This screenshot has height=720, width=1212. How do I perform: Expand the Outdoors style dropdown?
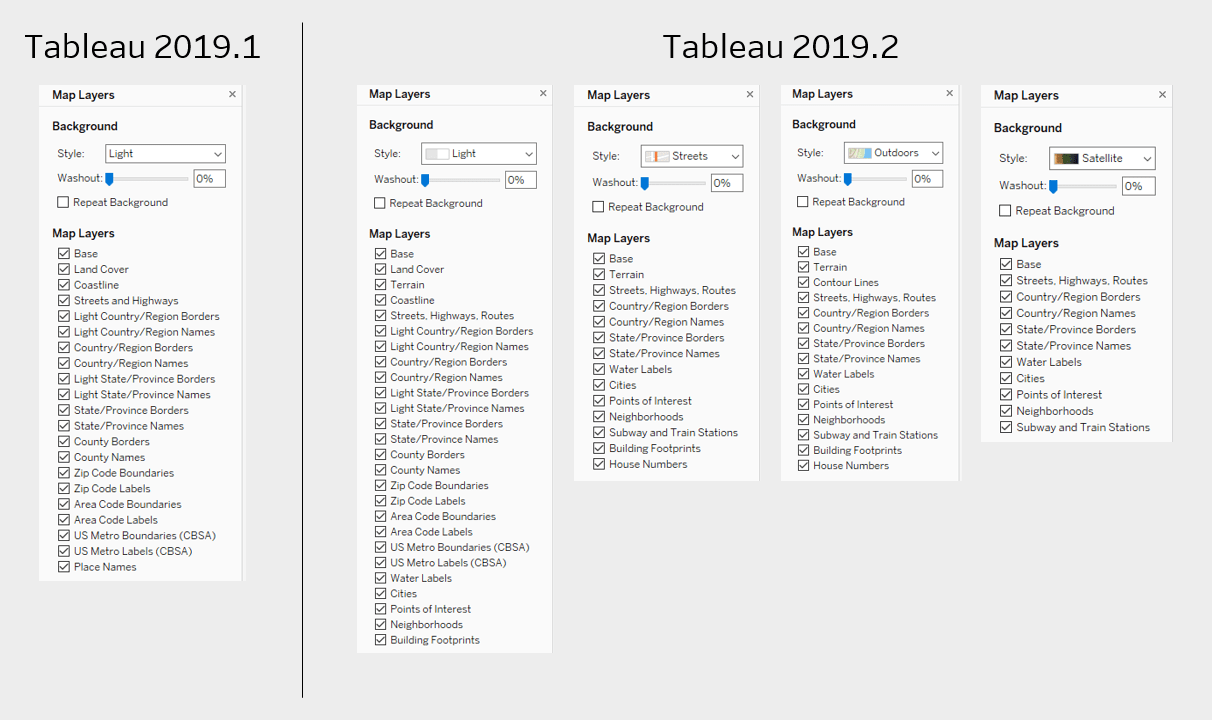coord(936,152)
